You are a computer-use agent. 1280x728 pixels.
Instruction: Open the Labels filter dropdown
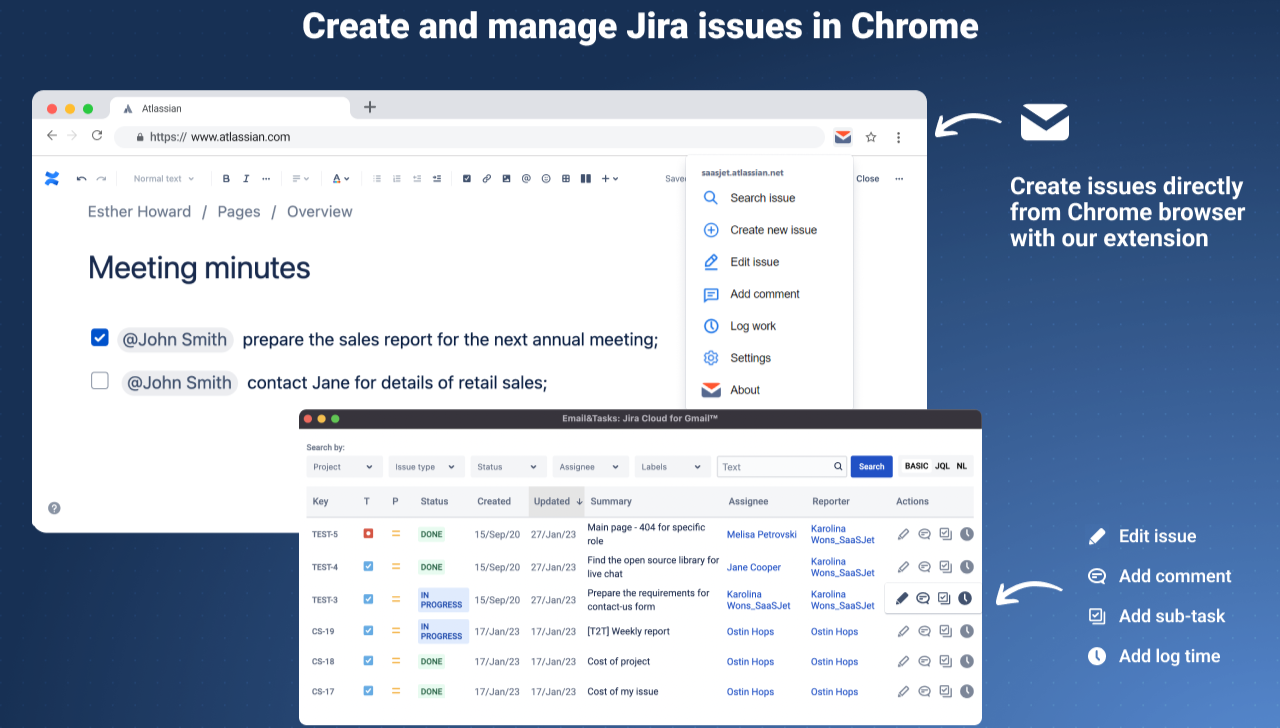673,467
